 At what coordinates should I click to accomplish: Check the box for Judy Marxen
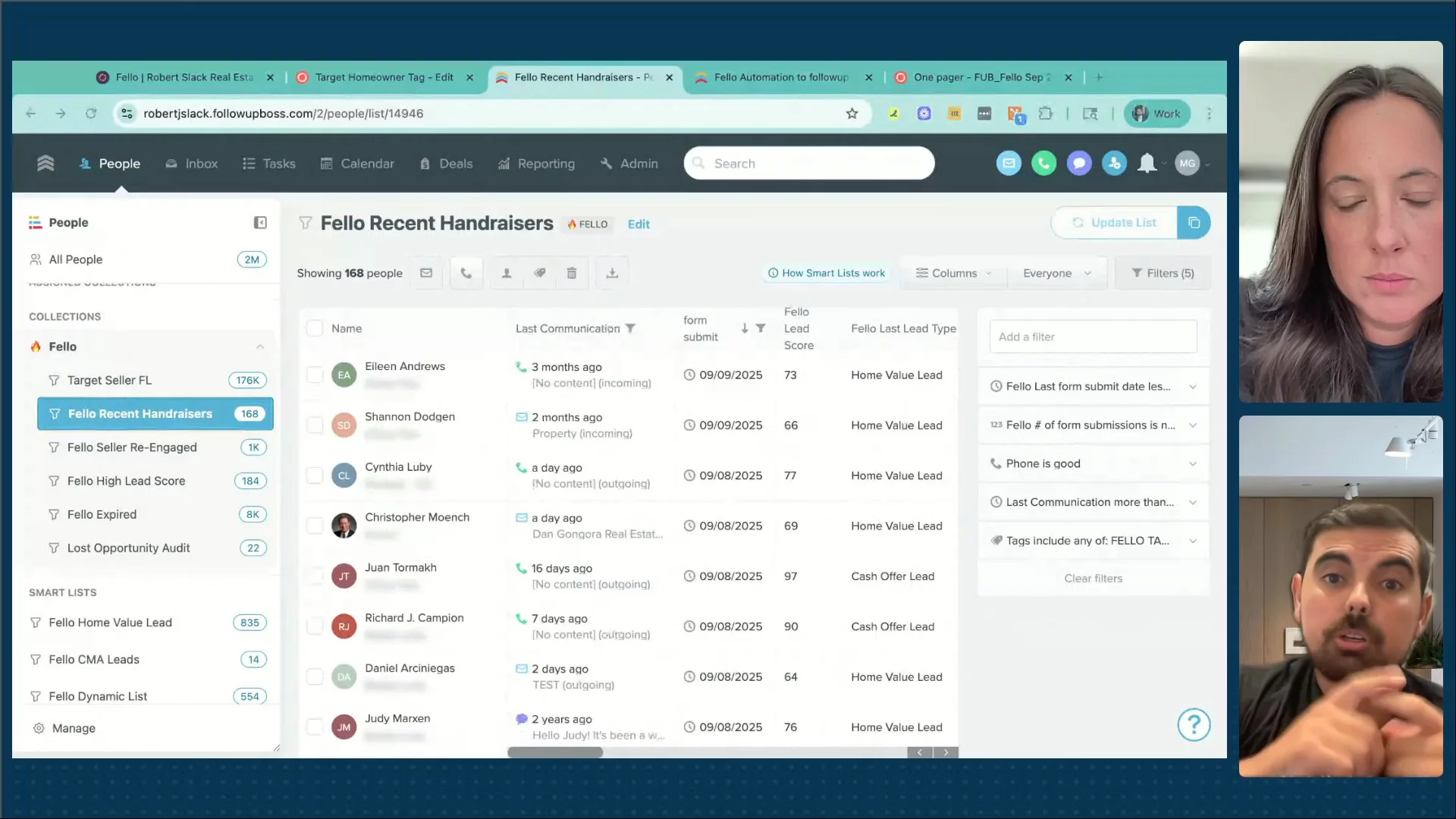[x=314, y=726]
